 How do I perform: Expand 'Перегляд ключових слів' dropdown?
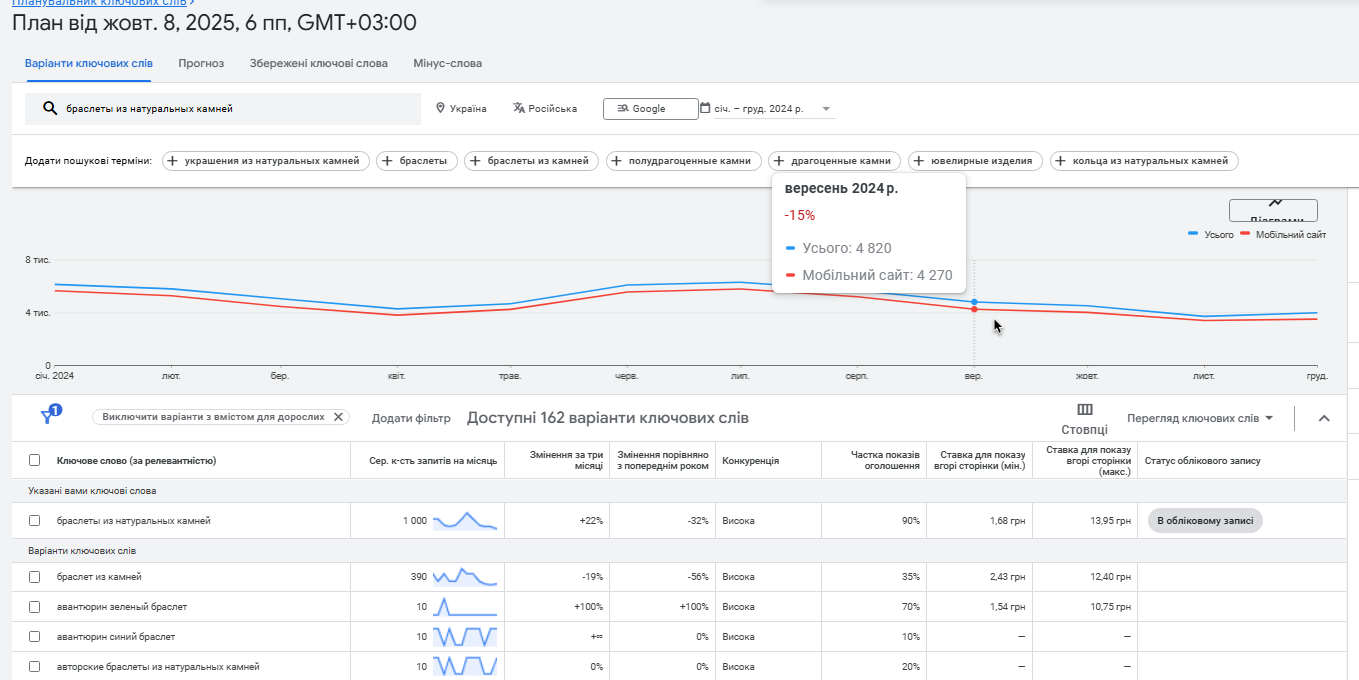pos(1199,418)
